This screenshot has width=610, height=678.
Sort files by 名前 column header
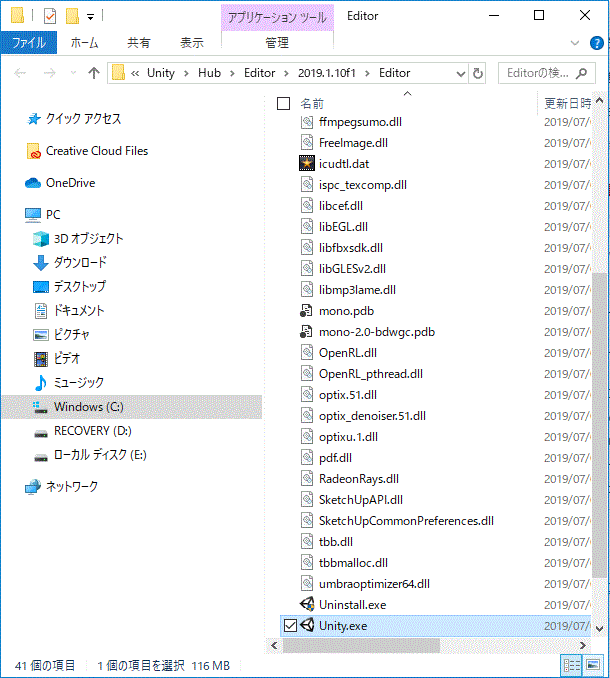(312, 104)
